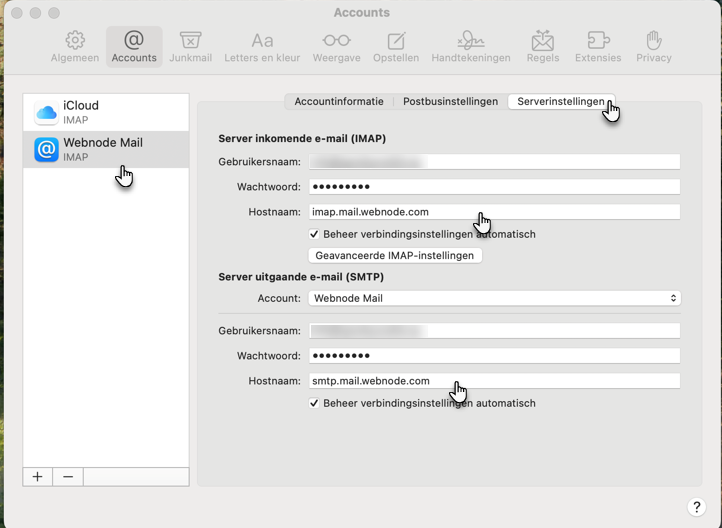The height and width of the screenshot is (528, 722).
Task: Click the Webnode Mail @ icon
Action: click(47, 150)
